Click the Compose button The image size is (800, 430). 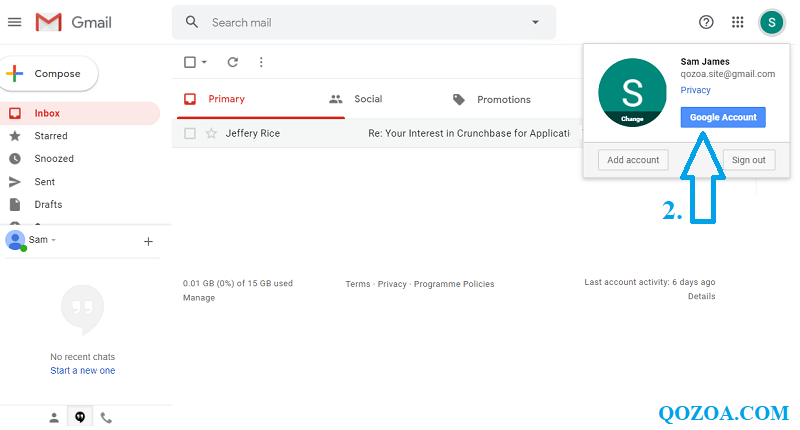coord(48,73)
